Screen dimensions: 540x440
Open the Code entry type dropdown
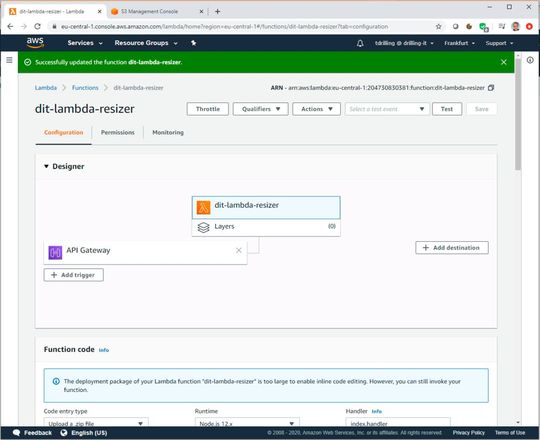[96, 422]
